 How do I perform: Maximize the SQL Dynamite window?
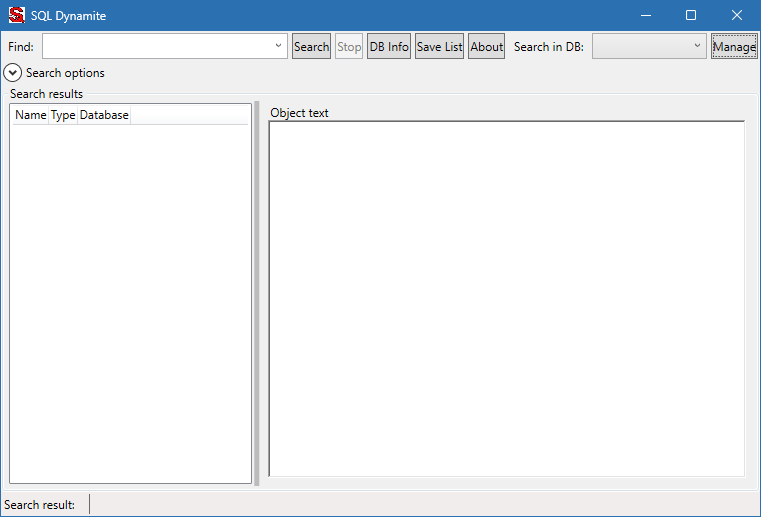691,15
